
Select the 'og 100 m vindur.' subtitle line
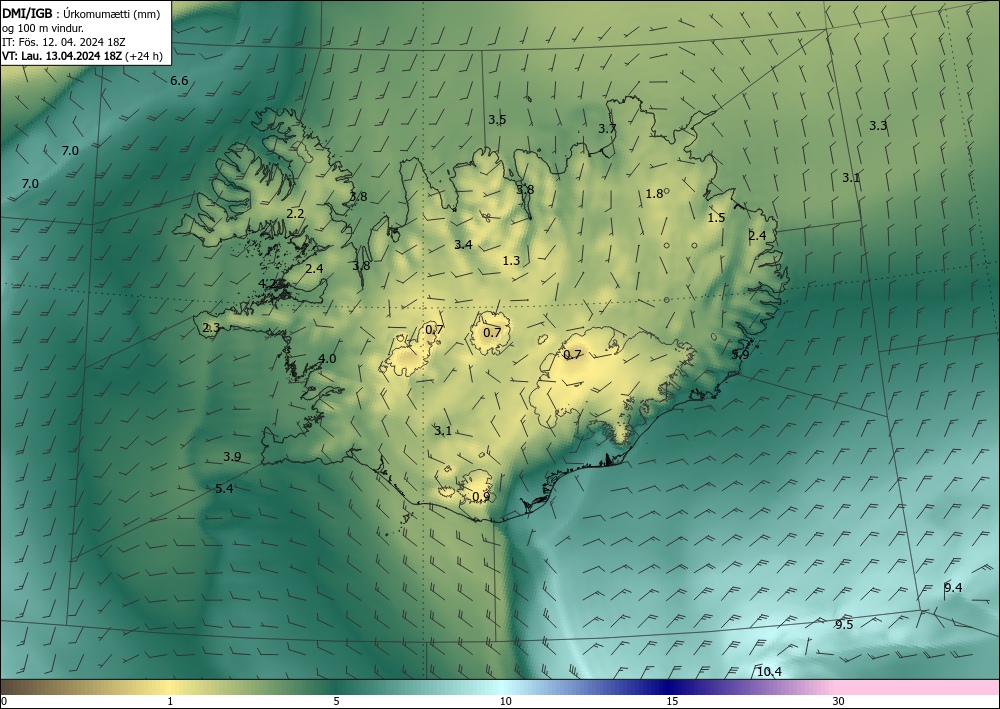[x=43, y=28]
